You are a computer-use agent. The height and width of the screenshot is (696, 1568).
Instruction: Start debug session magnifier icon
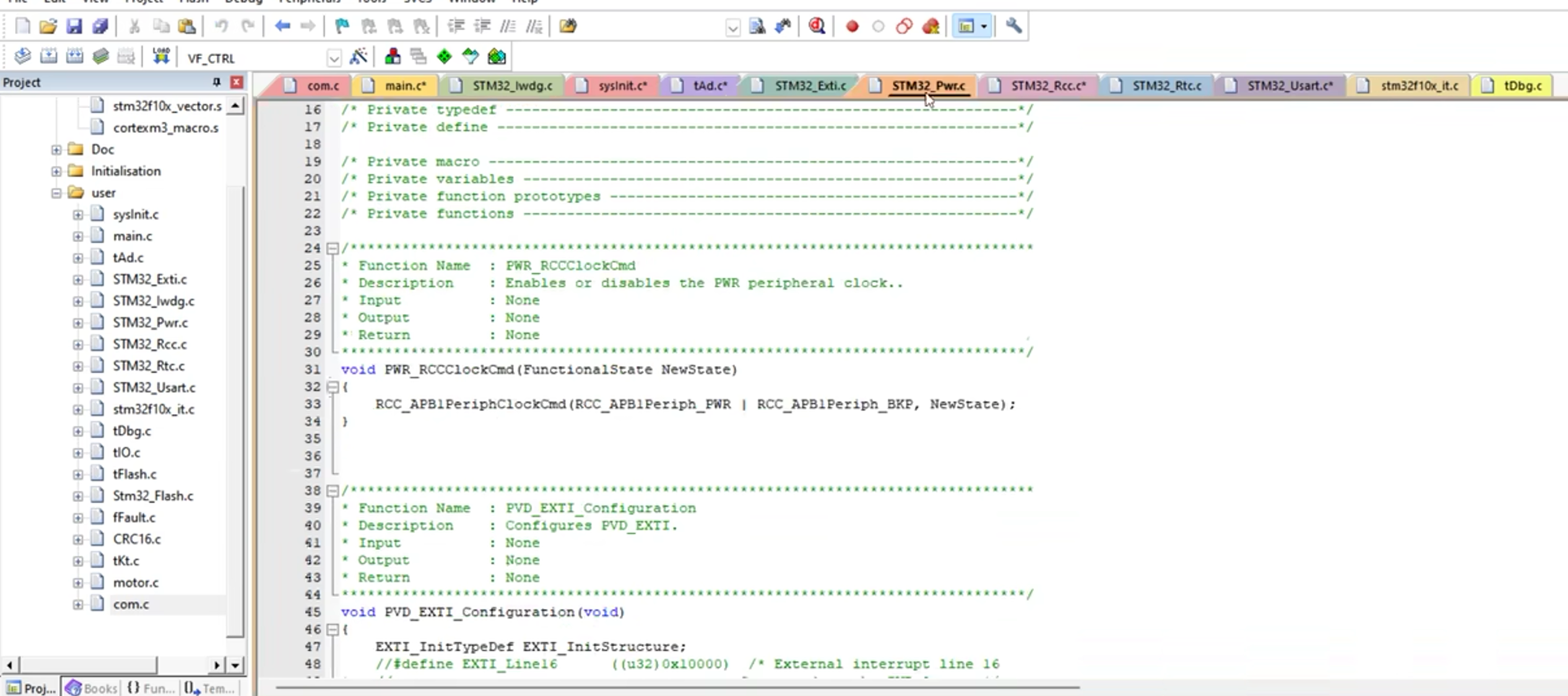point(817,26)
